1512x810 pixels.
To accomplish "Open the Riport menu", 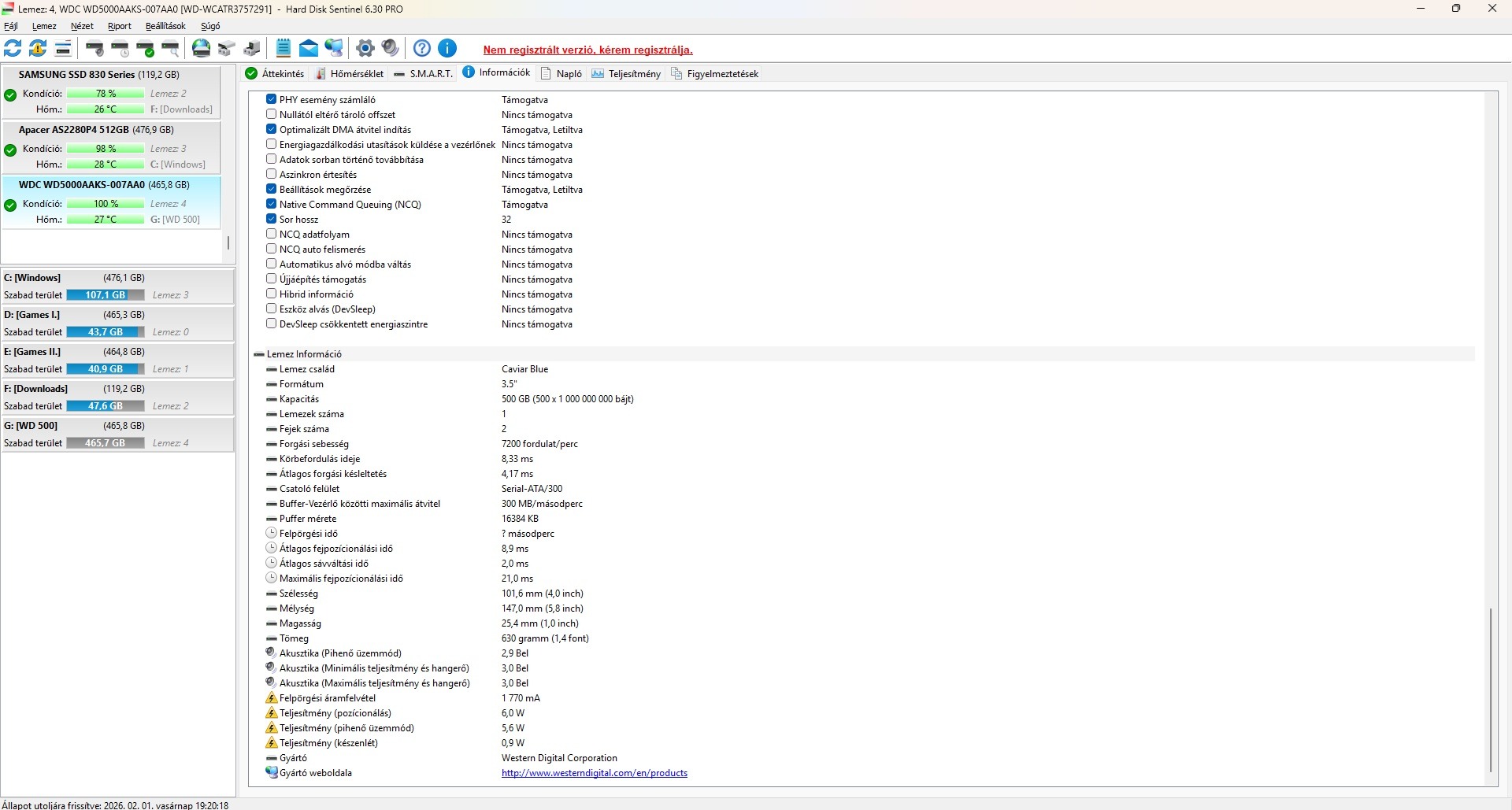I will pos(120,26).
